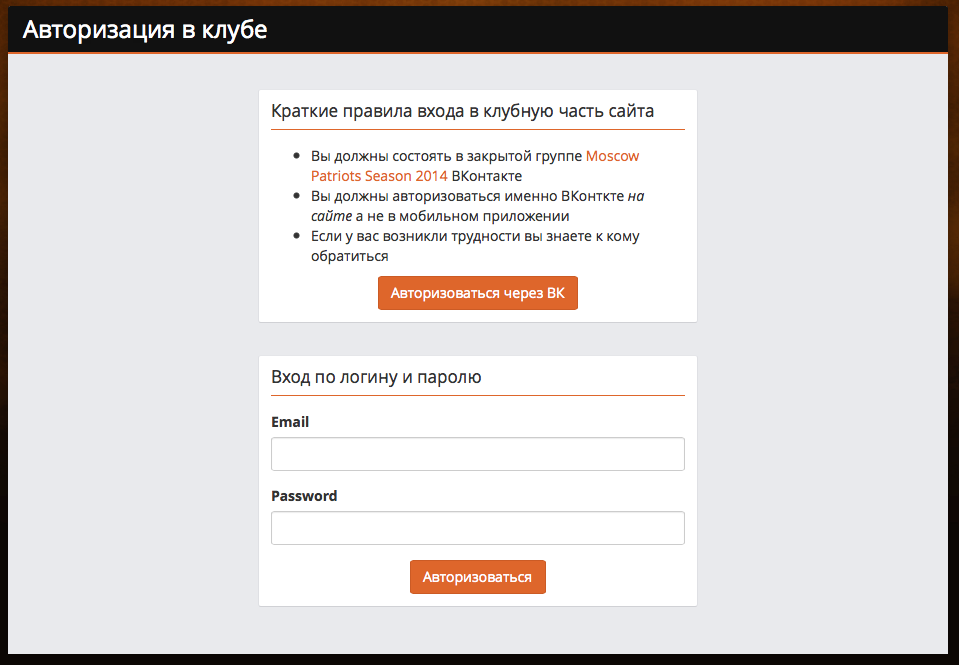Click the Email field label
The image size is (959, 665).
click(290, 422)
